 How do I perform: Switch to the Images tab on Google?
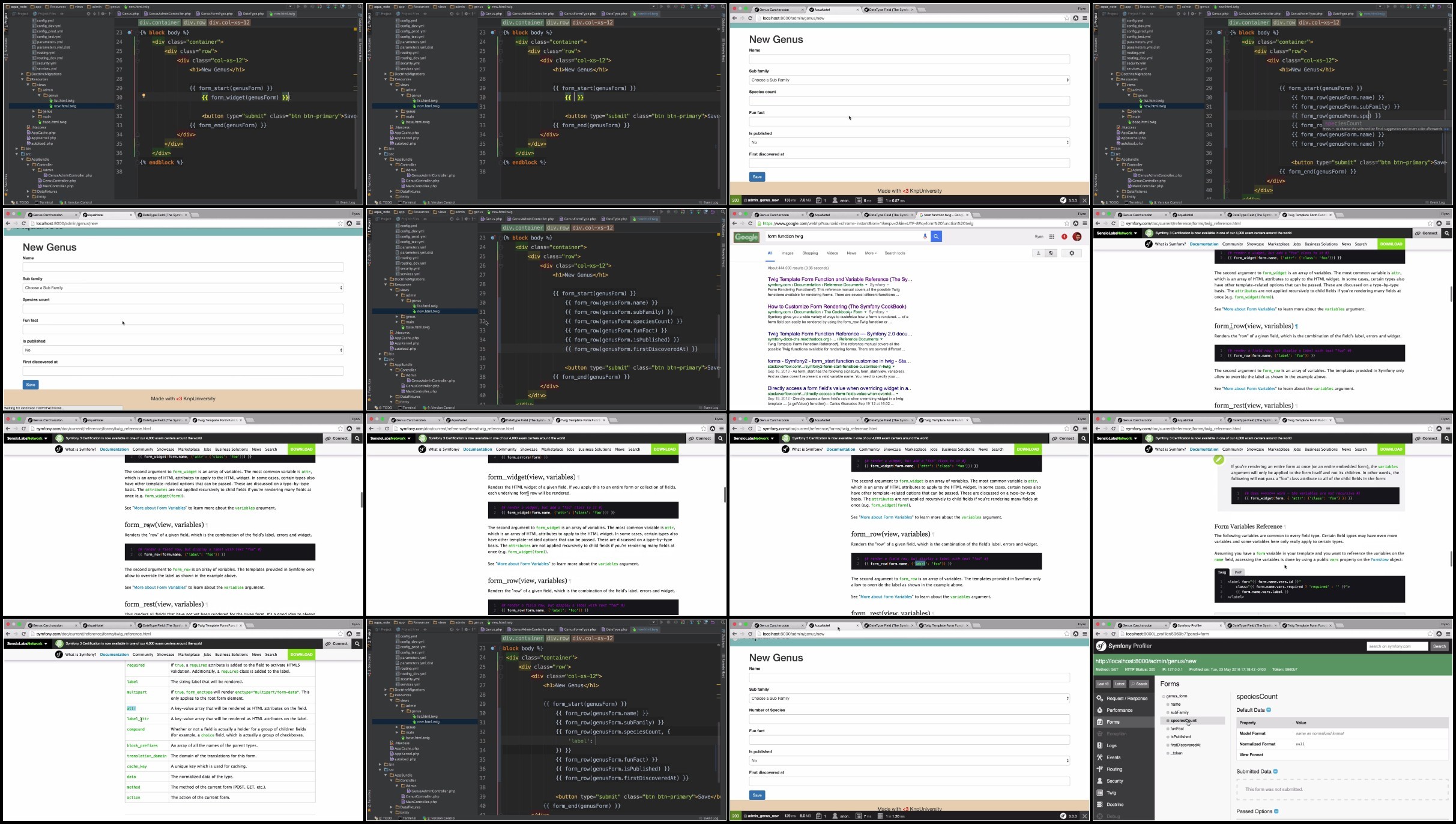[787, 253]
